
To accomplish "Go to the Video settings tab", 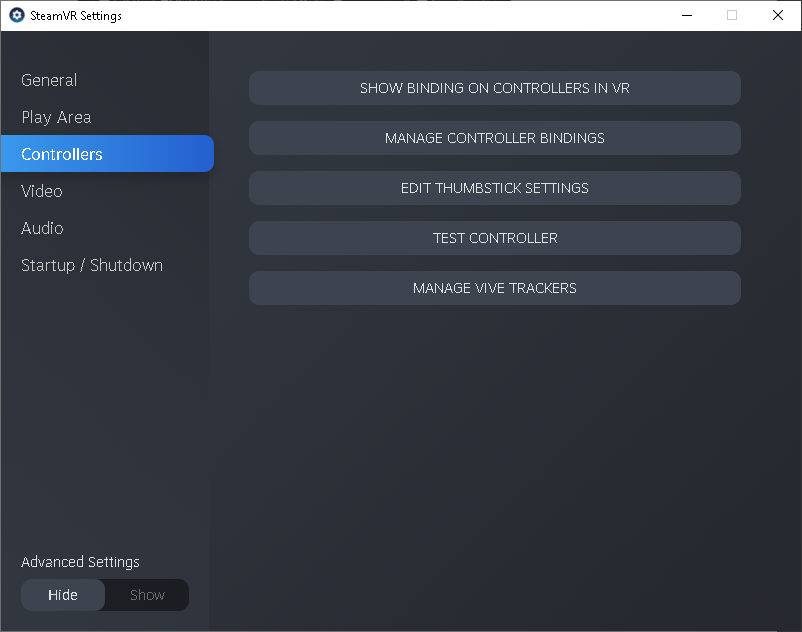I will pos(42,191).
